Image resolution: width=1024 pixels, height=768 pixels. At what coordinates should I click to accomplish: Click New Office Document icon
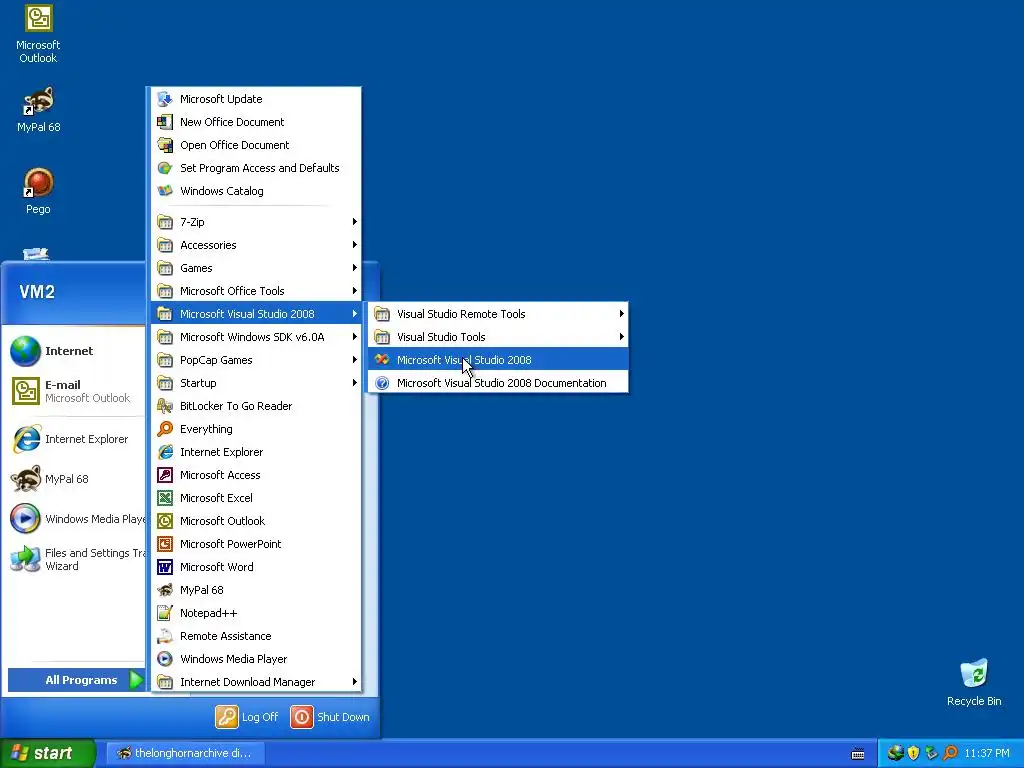coord(165,121)
